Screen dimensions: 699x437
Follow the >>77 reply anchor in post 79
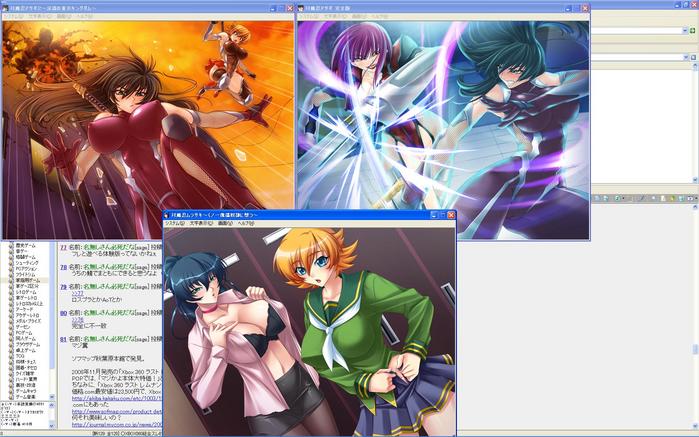tap(78, 293)
